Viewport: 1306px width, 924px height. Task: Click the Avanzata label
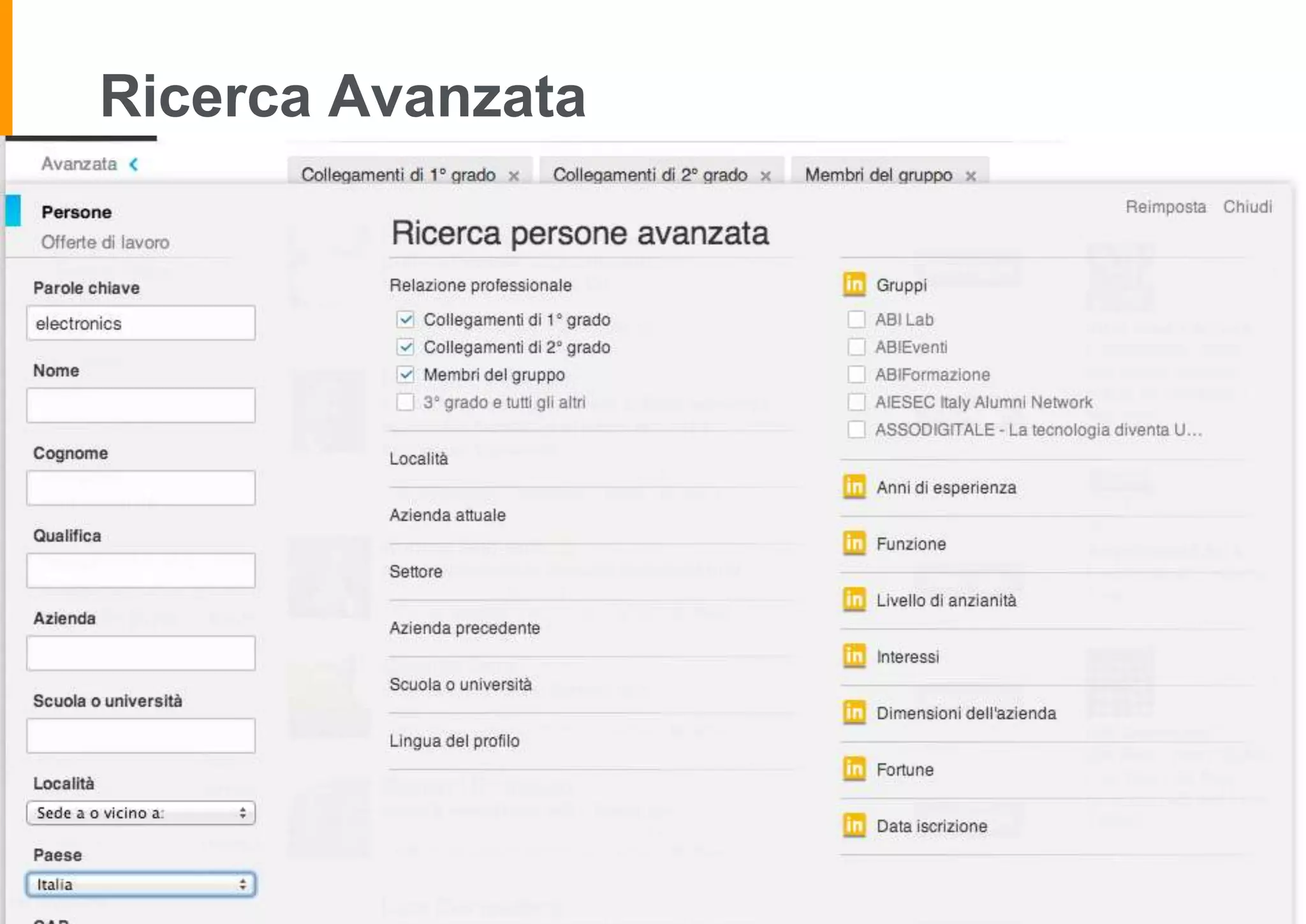pos(79,164)
